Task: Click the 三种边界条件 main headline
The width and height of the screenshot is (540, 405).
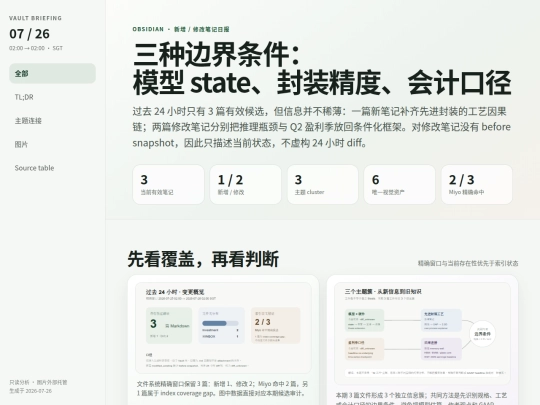Action: pos(322,69)
